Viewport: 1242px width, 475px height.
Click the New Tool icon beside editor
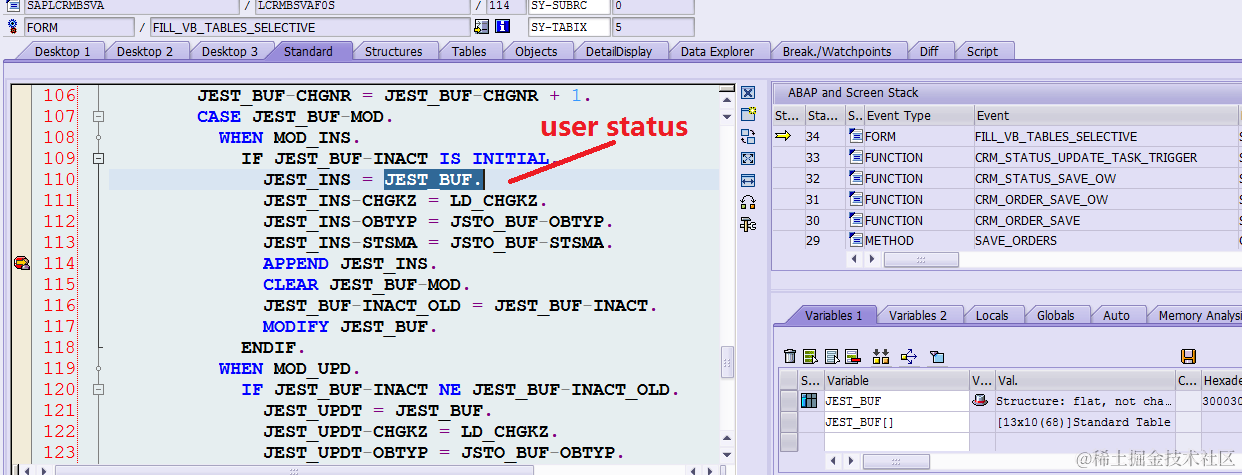748,115
